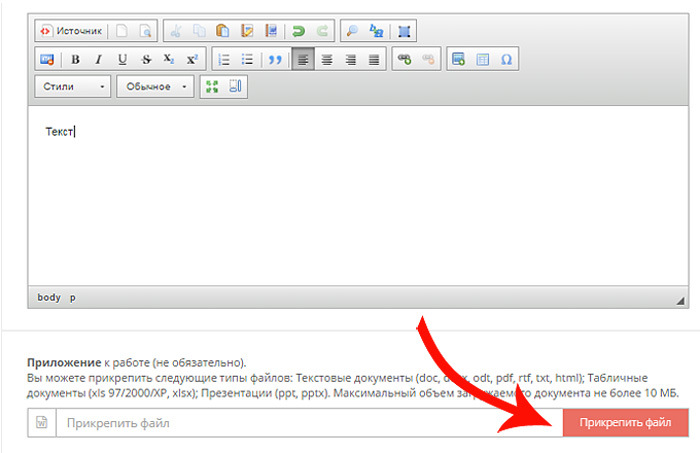The height and width of the screenshot is (453, 700).
Task: Click the Источник (Source) button
Action: (71, 31)
